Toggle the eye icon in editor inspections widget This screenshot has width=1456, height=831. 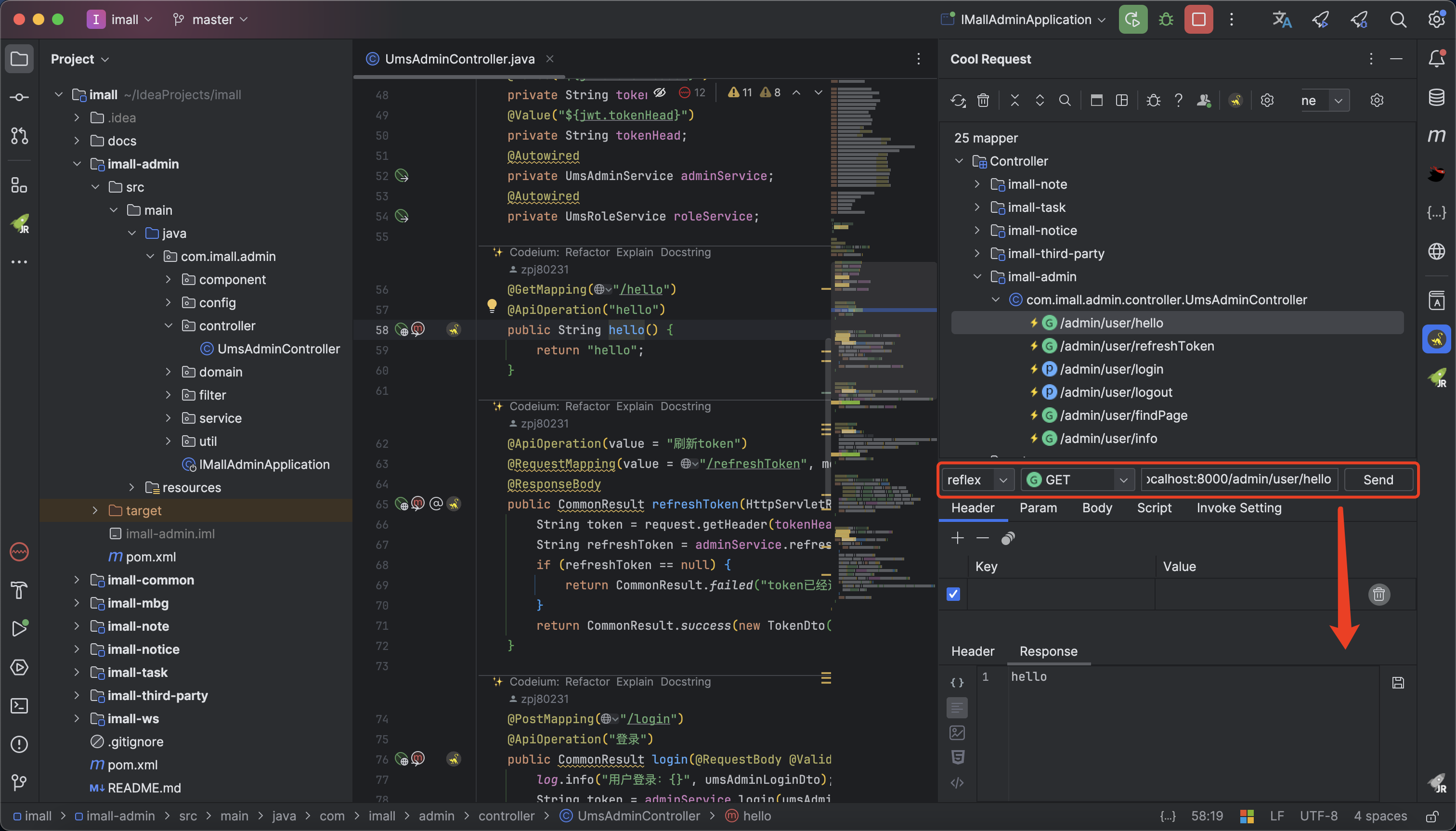(660, 92)
